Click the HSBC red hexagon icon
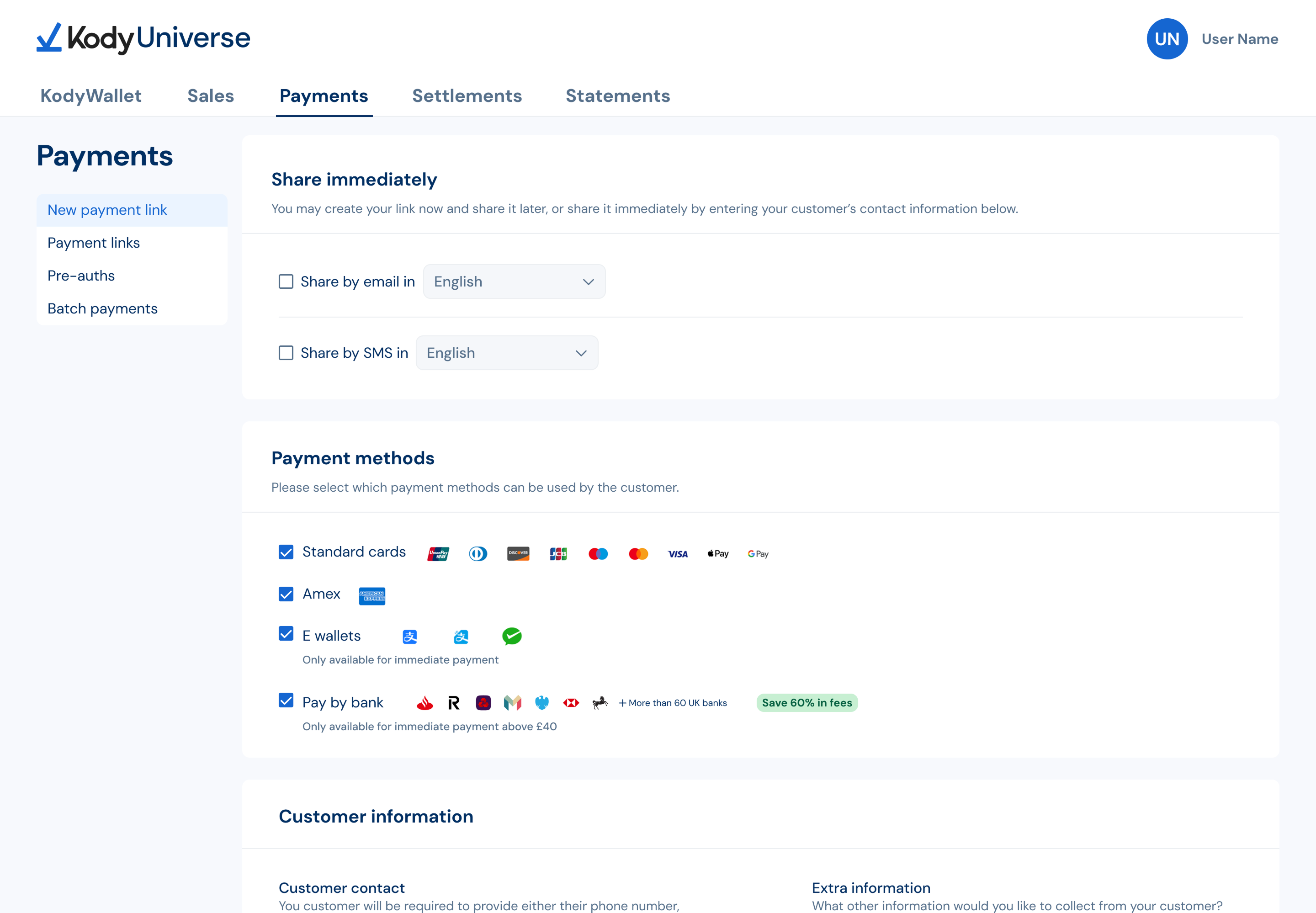1316x913 pixels. pos(571,703)
